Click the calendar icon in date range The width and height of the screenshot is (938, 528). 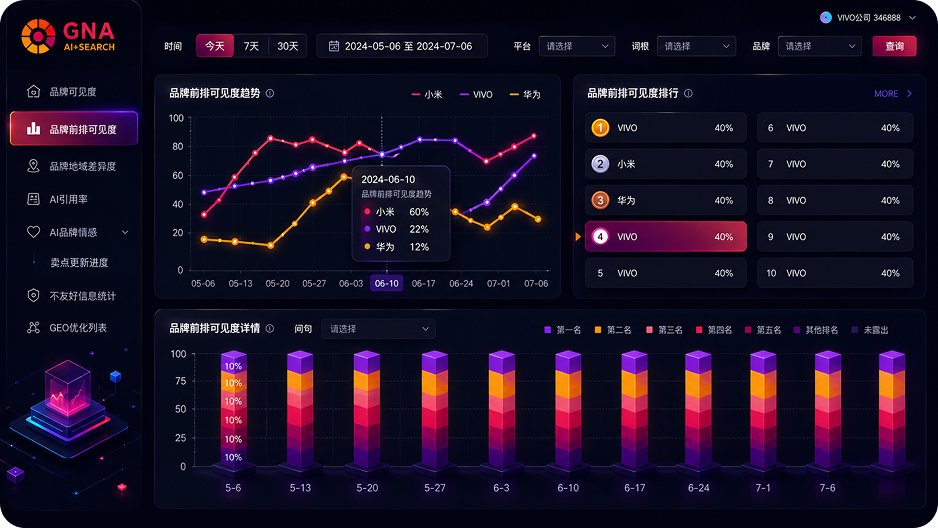coord(334,46)
